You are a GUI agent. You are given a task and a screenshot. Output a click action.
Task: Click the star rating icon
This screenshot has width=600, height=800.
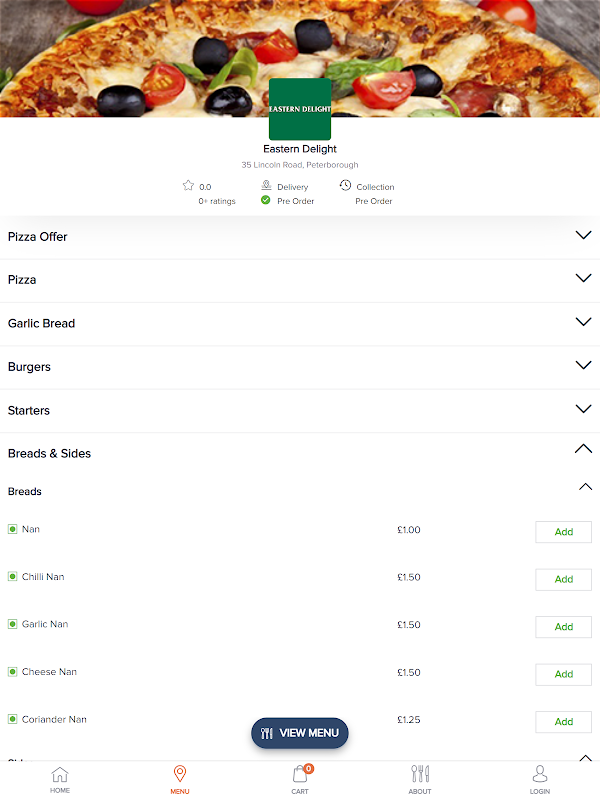pos(188,186)
